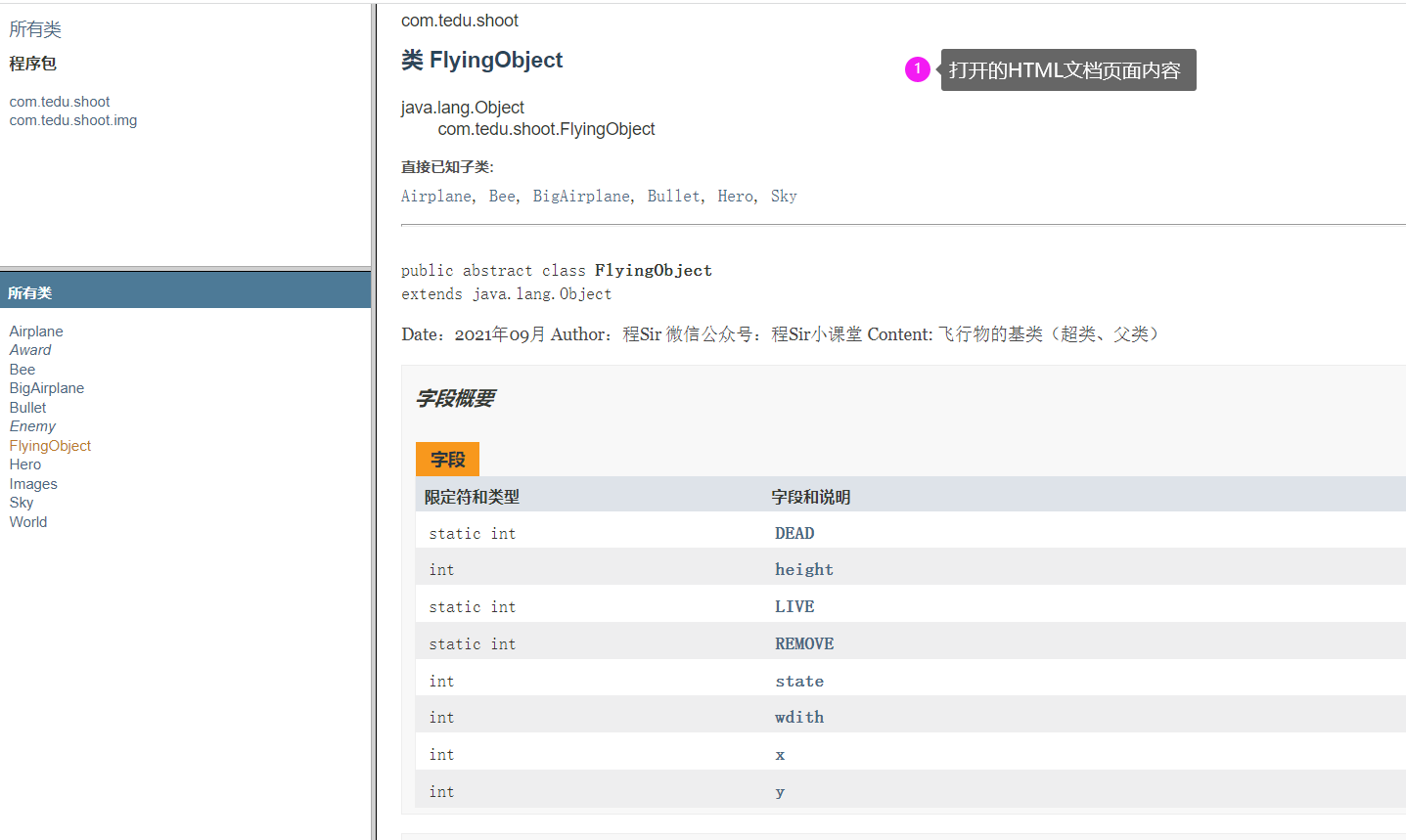Click the public abstract class FlyingObject declaration
The height and width of the screenshot is (840, 1406).
tap(557, 271)
